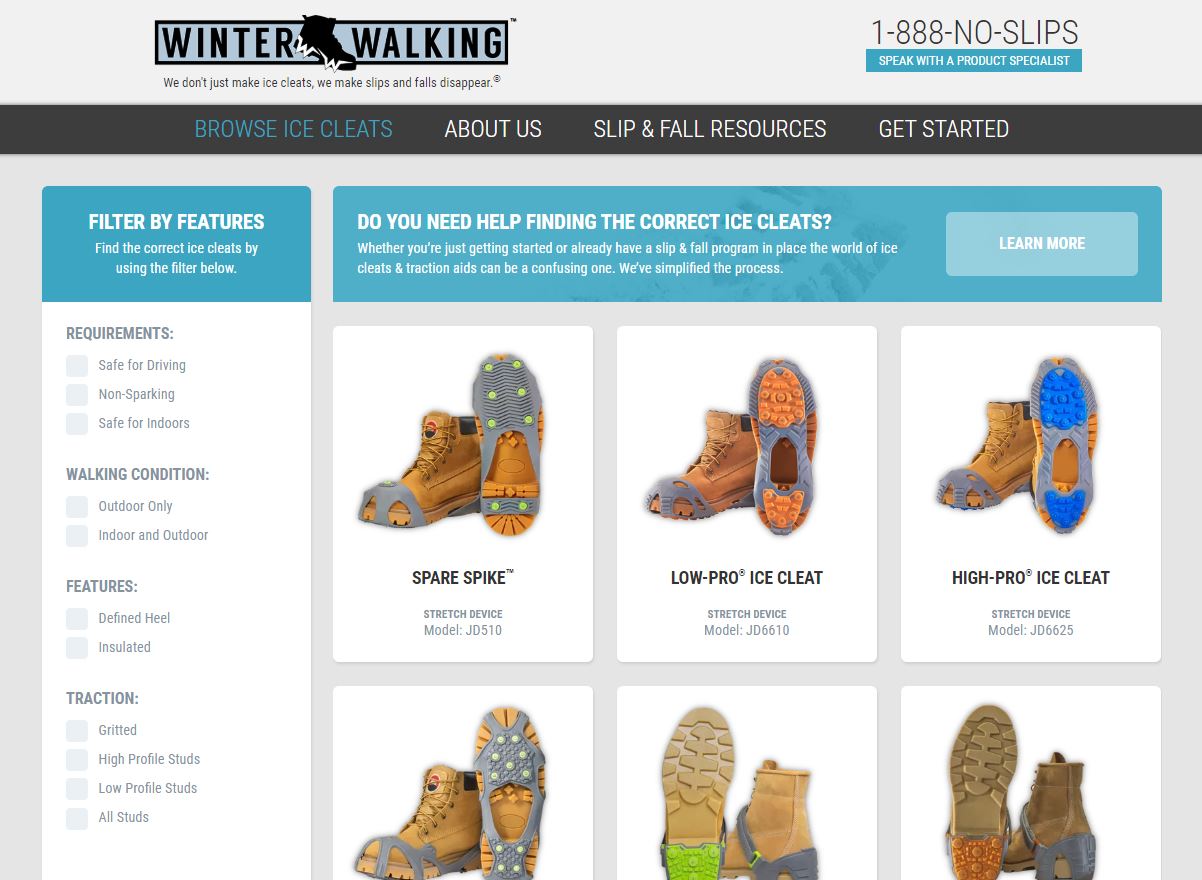The height and width of the screenshot is (880, 1202).
Task: Open the Browse Ice Cleats menu
Action: (x=293, y=129)
